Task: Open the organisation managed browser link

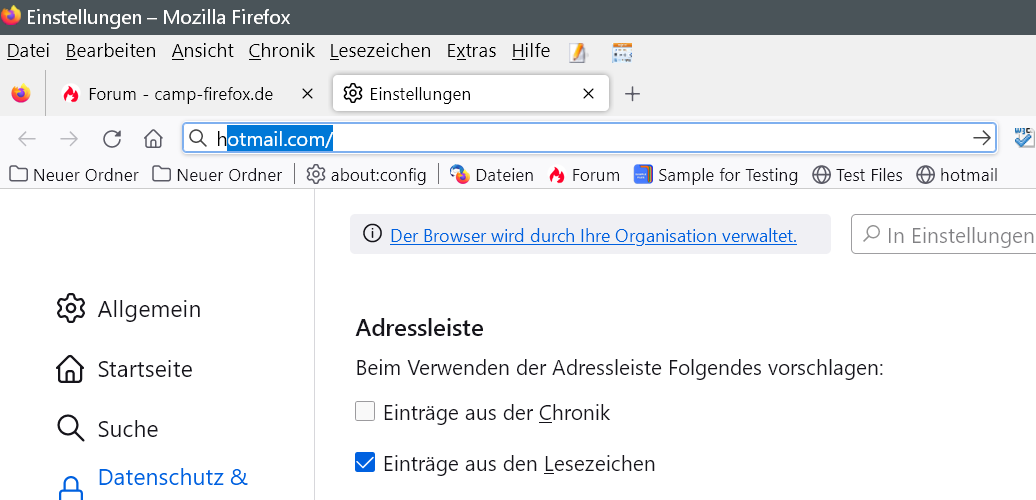Action: click(x=593, y=236)
